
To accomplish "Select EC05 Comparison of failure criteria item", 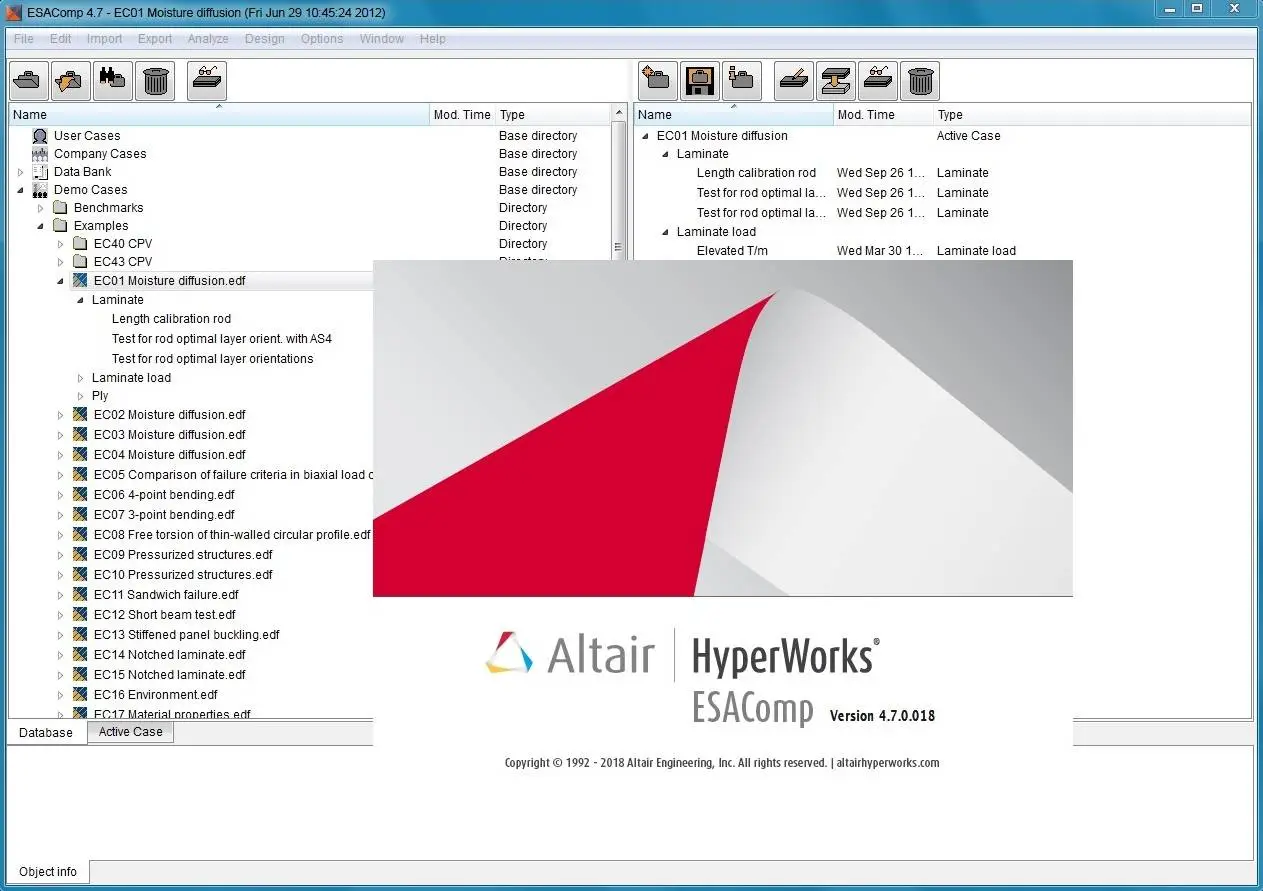I will click(x=232, y=475).
